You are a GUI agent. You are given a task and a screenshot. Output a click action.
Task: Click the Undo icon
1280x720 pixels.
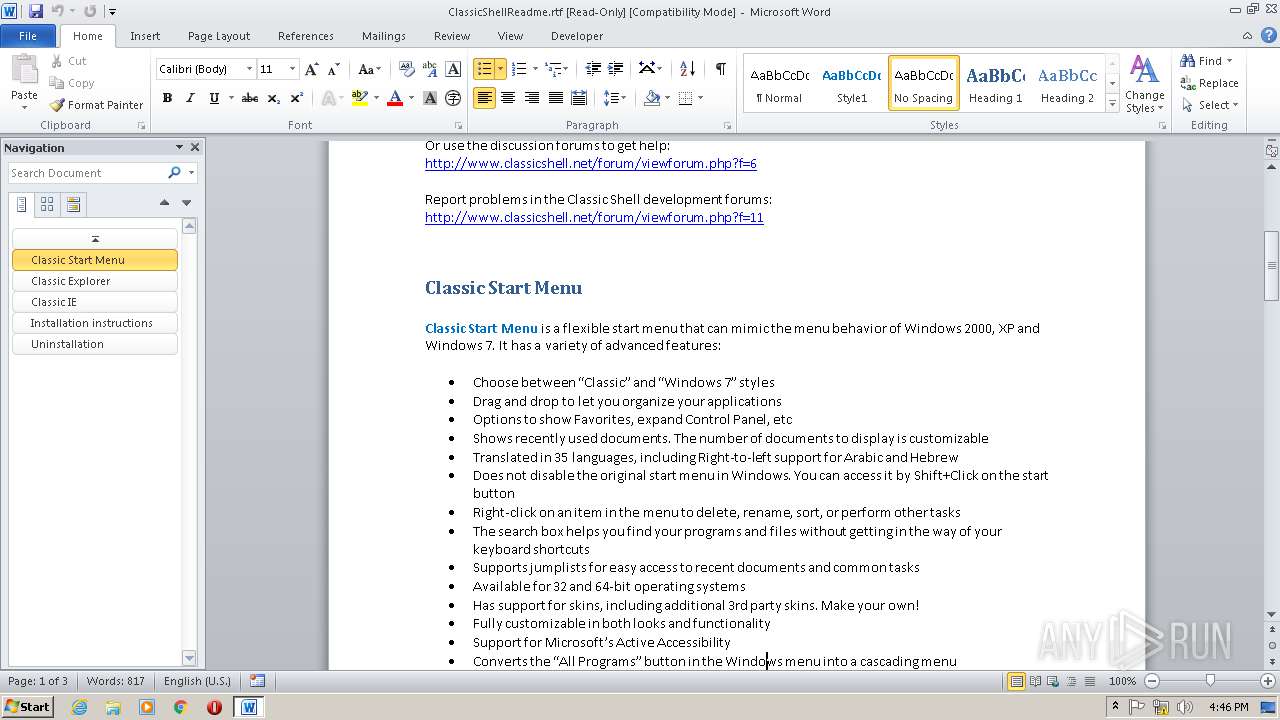pyautogui.click(x=58, y=11)
